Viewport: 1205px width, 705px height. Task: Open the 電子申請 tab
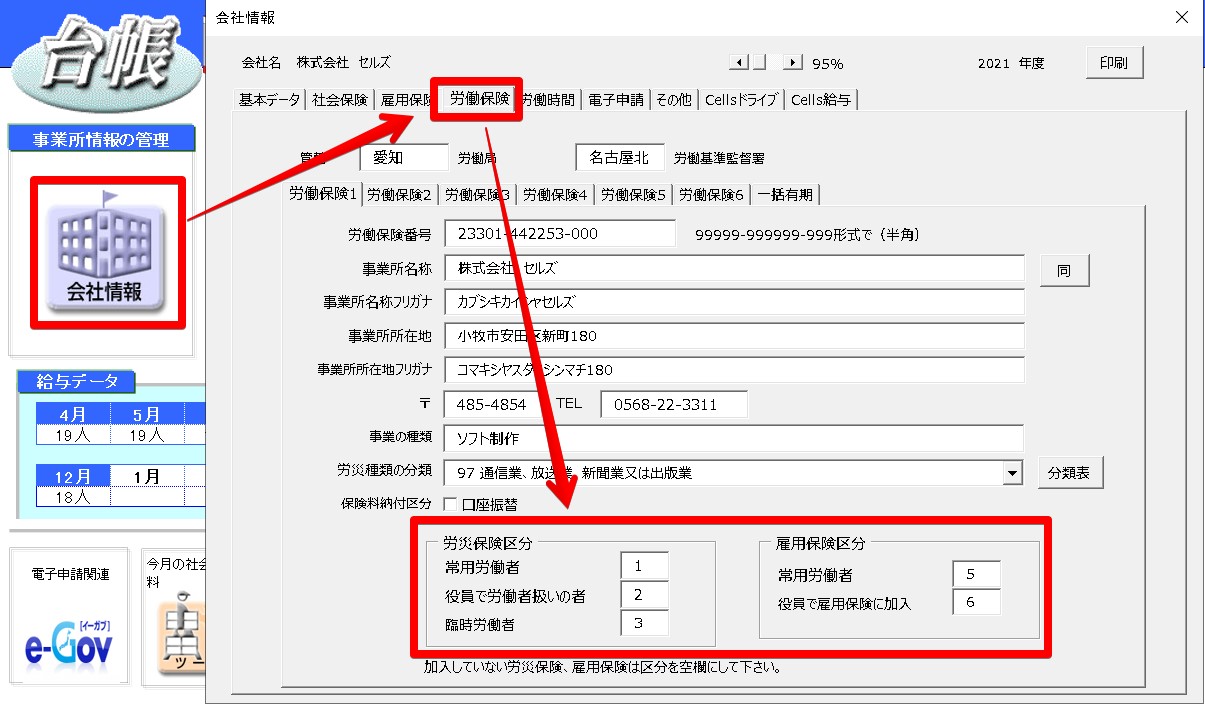click(x=615, y=100)
